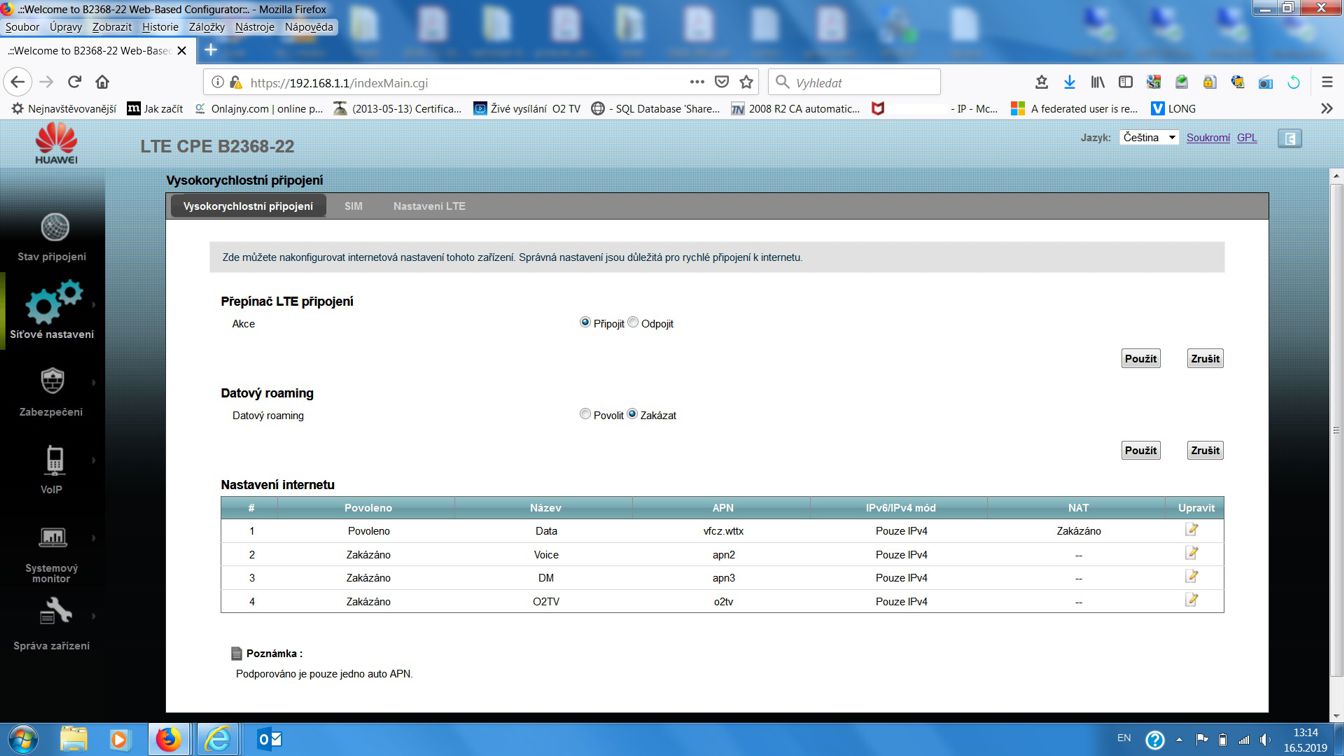Open the Firefox hamburger menu
The width and height of the screenshot is (1344, 756).
(1327, 82)
